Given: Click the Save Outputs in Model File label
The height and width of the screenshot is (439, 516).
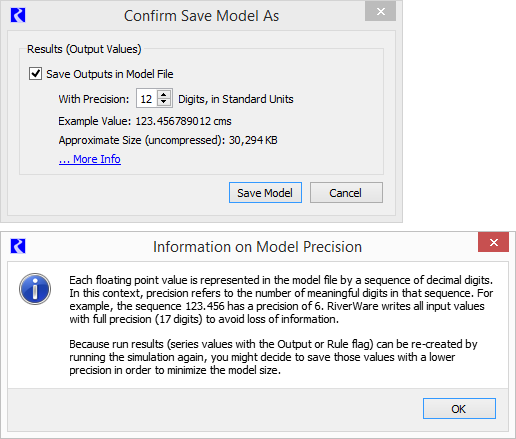Looking at the screenshot, I should [x=110, y=74].
